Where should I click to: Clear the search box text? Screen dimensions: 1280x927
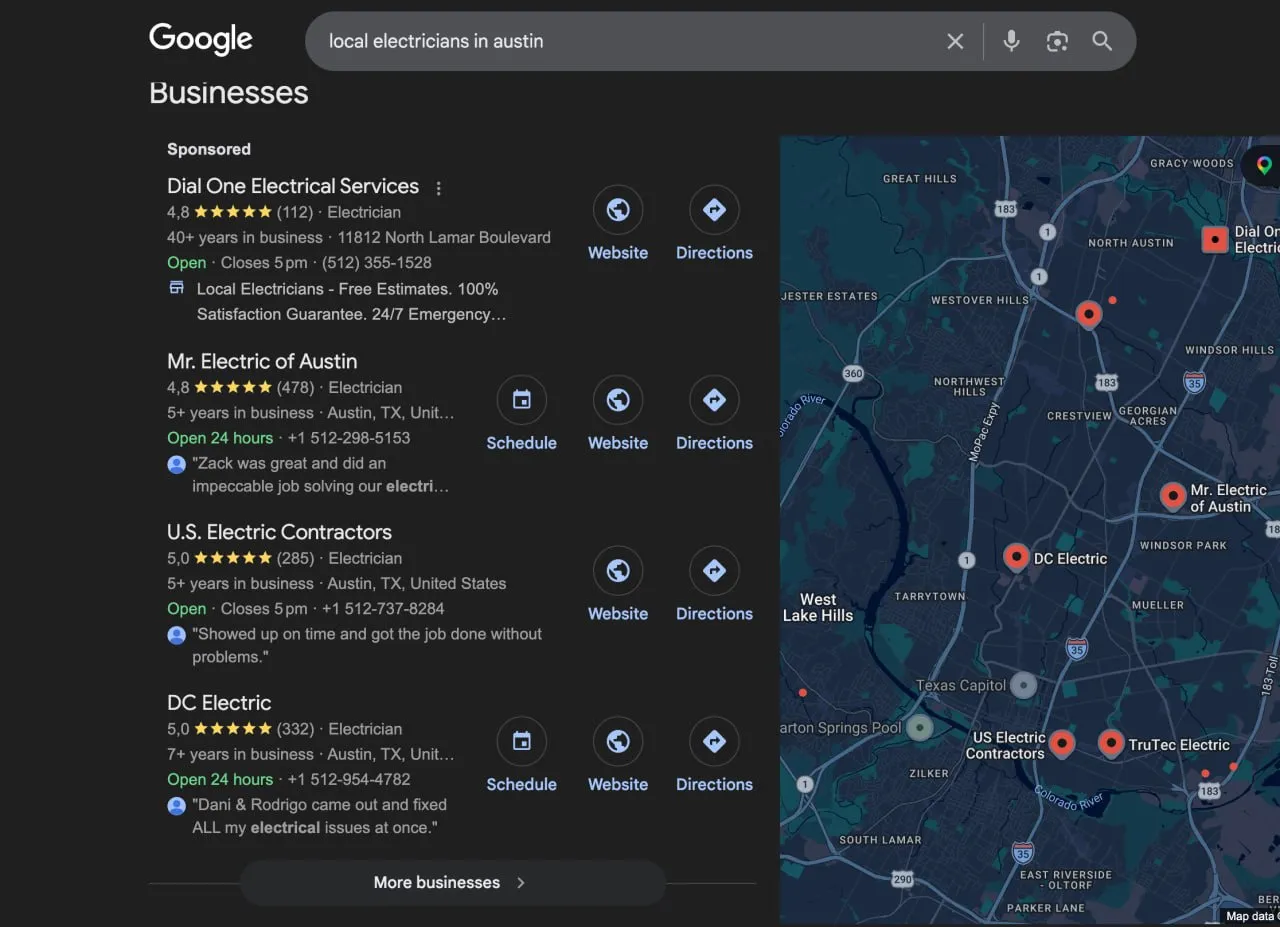[955, 41]
